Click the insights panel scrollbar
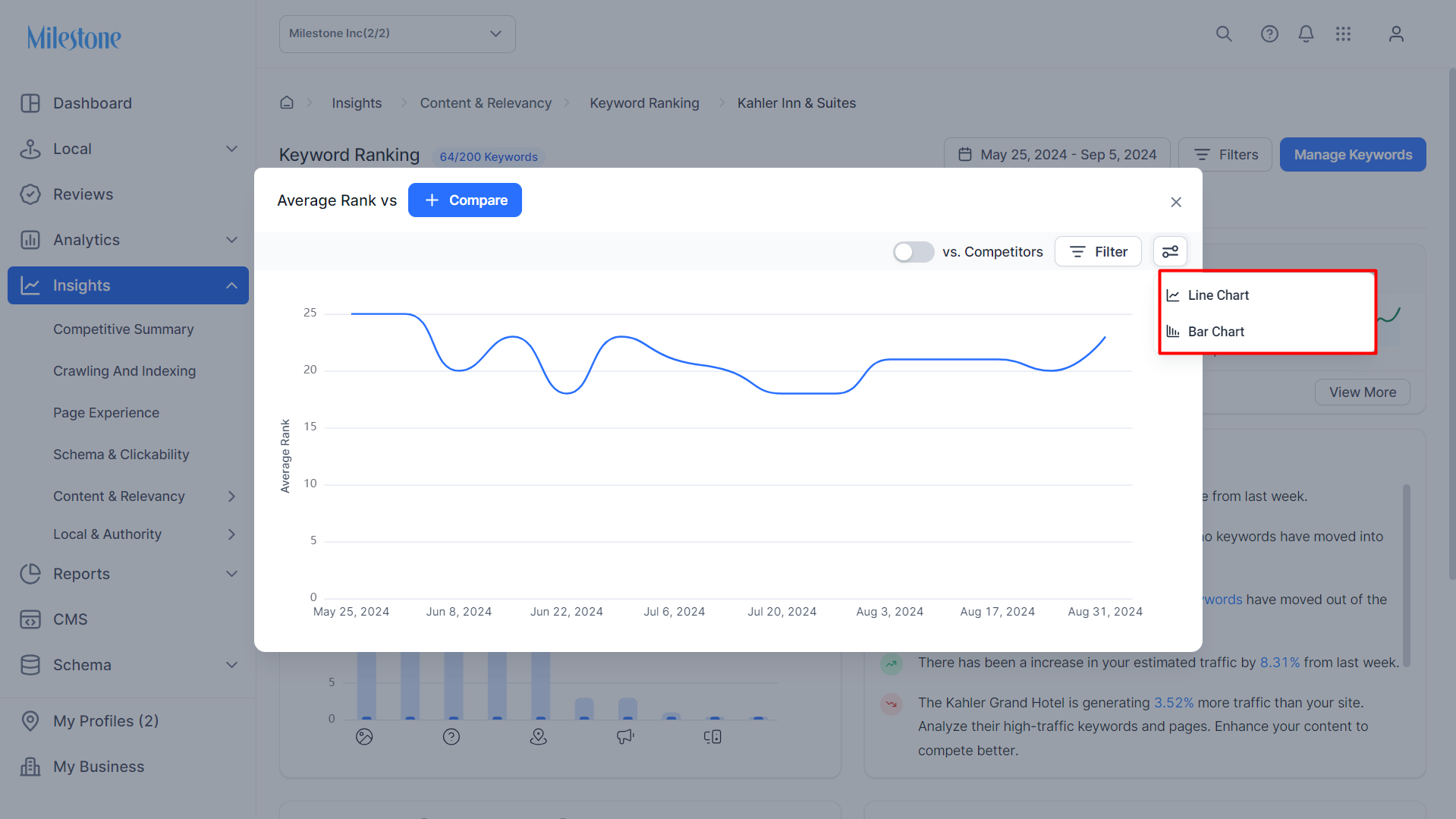Viewport: 1456px width, 819px height. 1407,577
